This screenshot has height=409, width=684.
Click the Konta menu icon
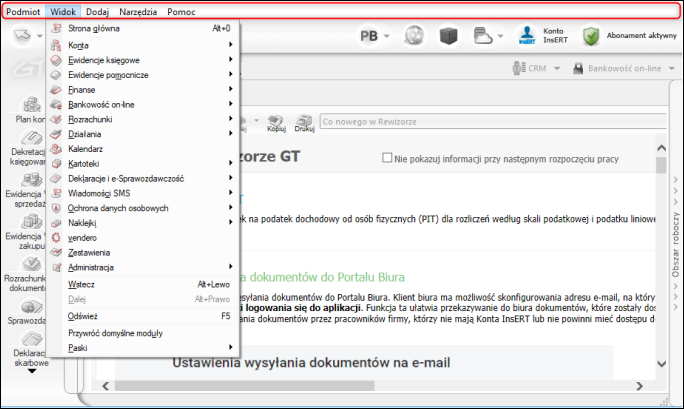56,45
